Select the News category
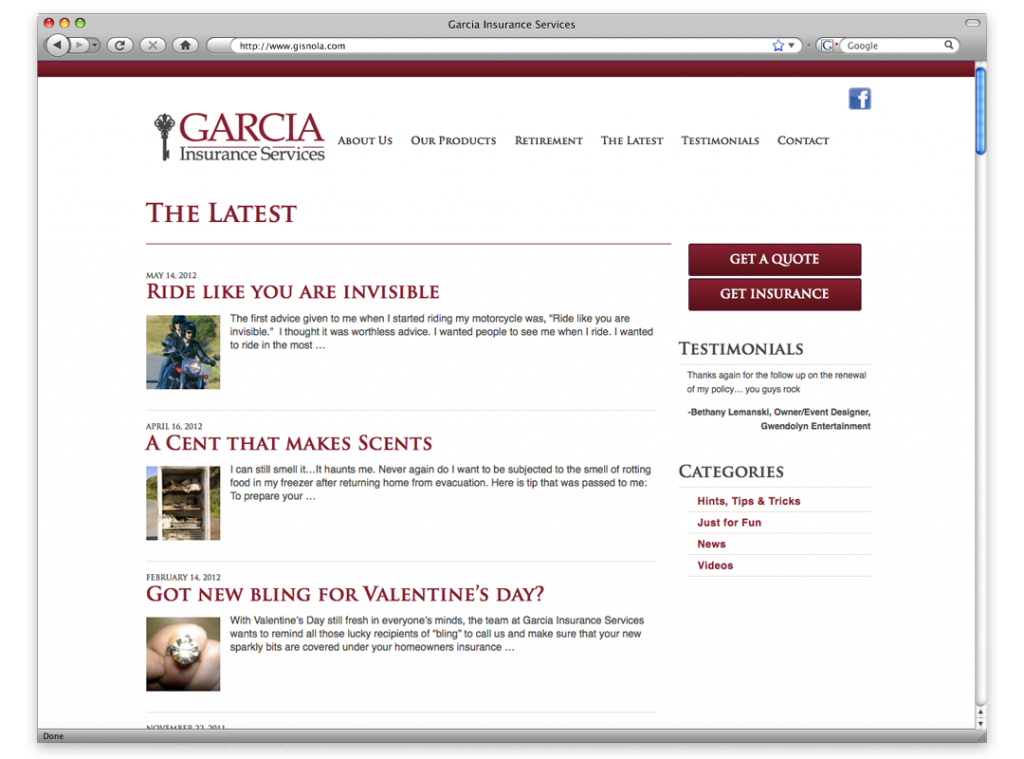Viewport: 1024px width, 759px height. point(711,544)
